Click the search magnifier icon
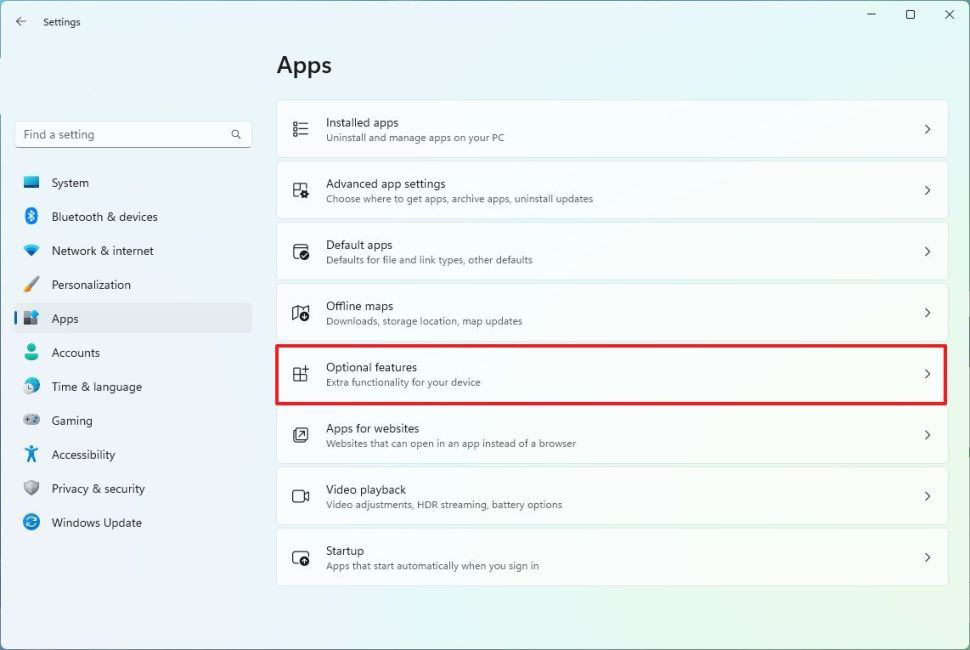970x650 pixels. click(x=236, y=134)
